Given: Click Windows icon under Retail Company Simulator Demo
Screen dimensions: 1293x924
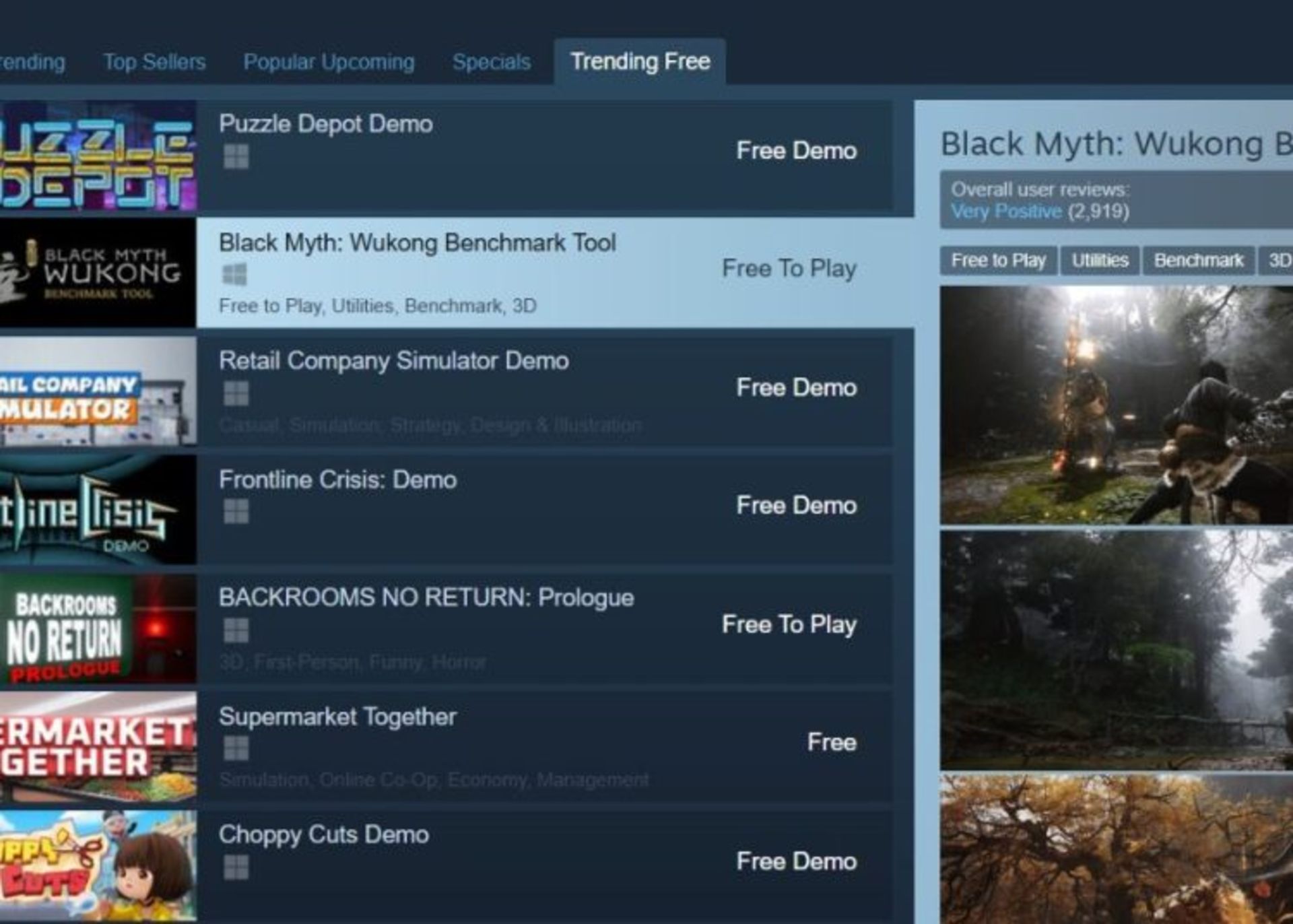Looking at the screenshot, I should pyautogui.click(x=236, y=393).
